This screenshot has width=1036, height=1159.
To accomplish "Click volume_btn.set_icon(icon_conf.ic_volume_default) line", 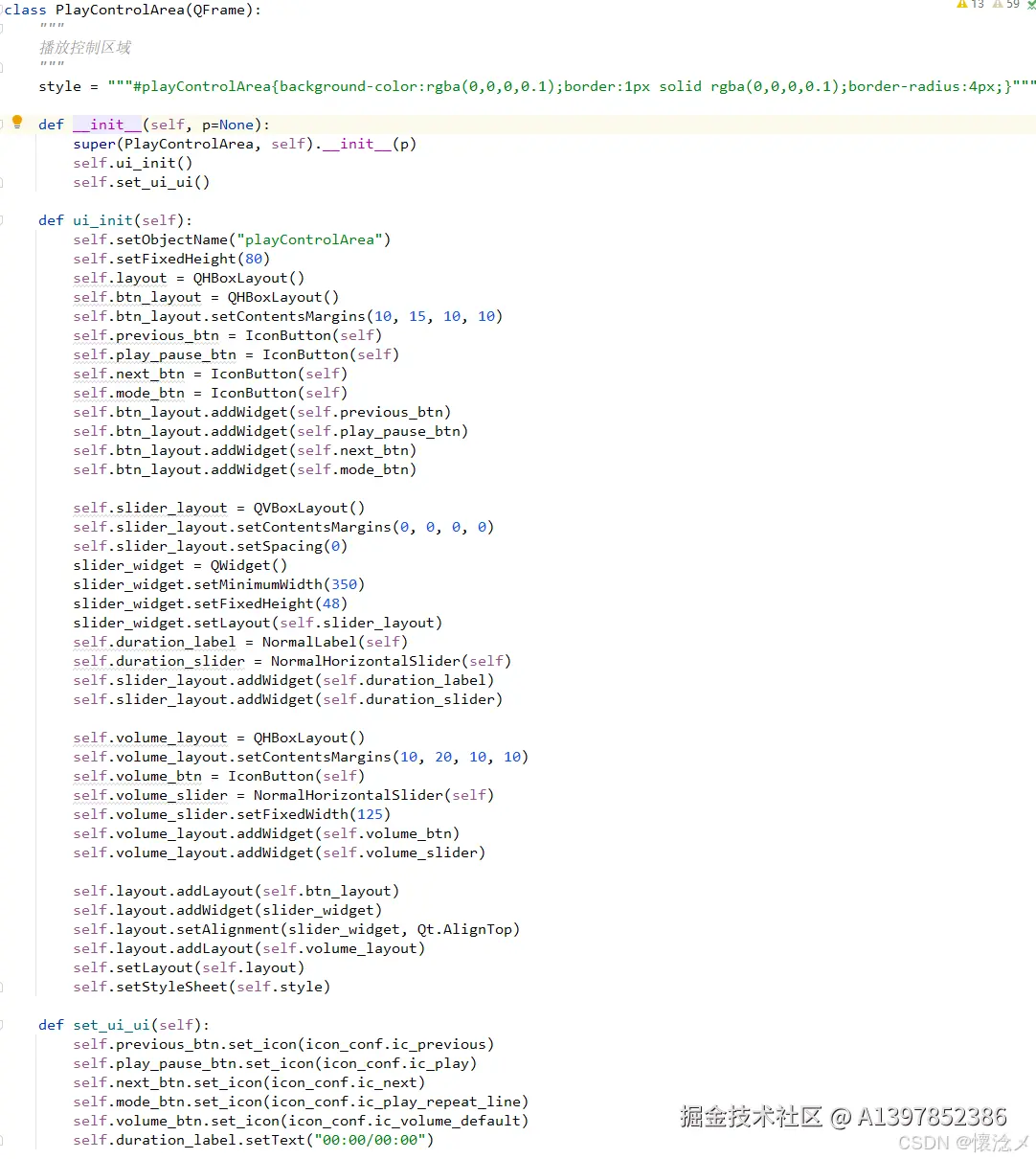I will pyautogui.click(x=301, y=1121).
